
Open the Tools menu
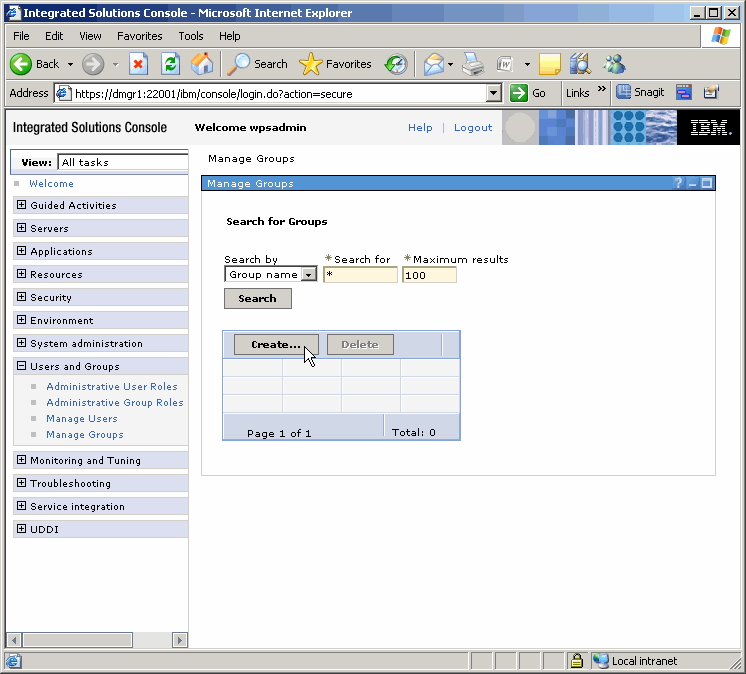click(190, 36)
